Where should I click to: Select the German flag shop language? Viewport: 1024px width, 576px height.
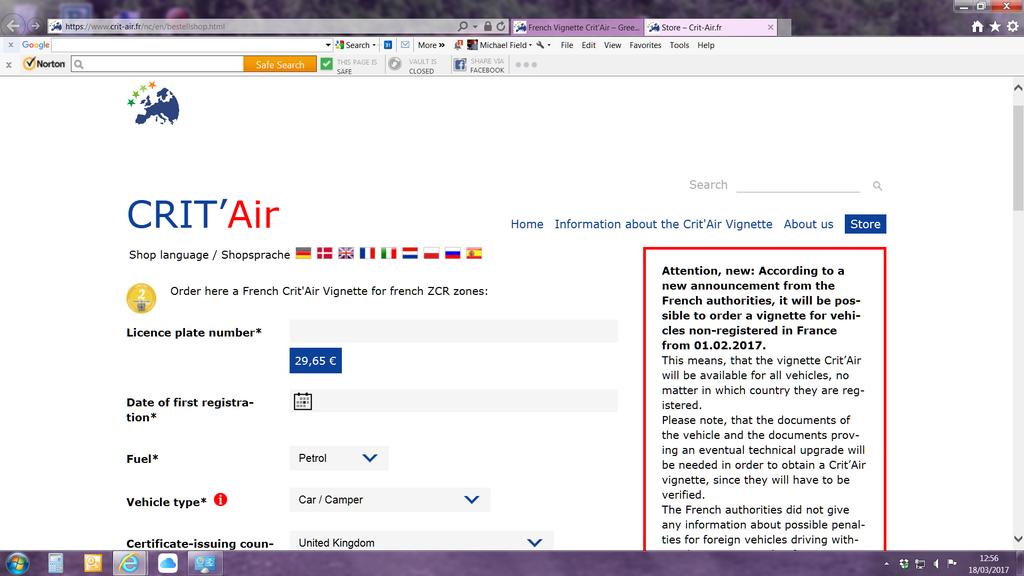click(303, 254)
